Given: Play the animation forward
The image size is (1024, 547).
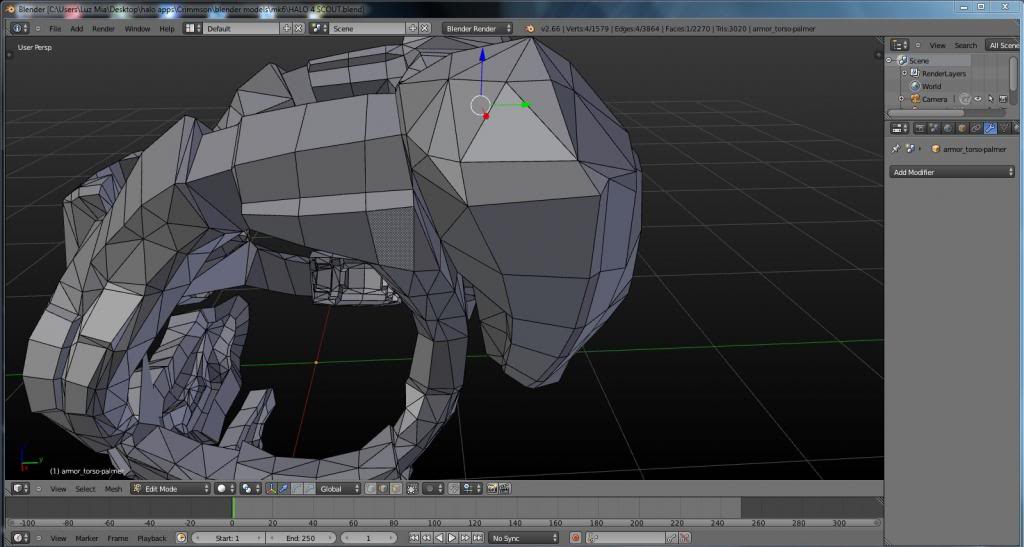Looking at the screenshot, I should click(x=451, y=538).
